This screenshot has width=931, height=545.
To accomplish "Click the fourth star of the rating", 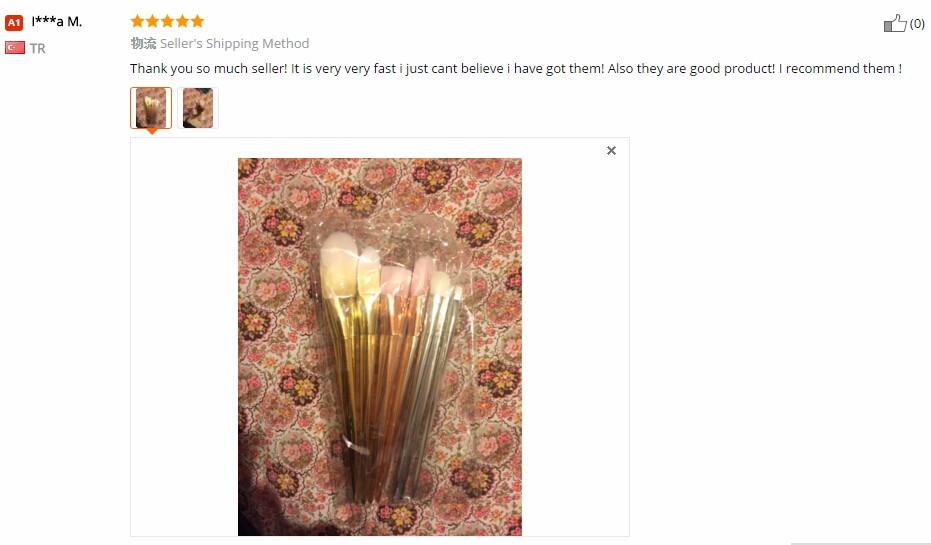I will (x=182, y=21).
